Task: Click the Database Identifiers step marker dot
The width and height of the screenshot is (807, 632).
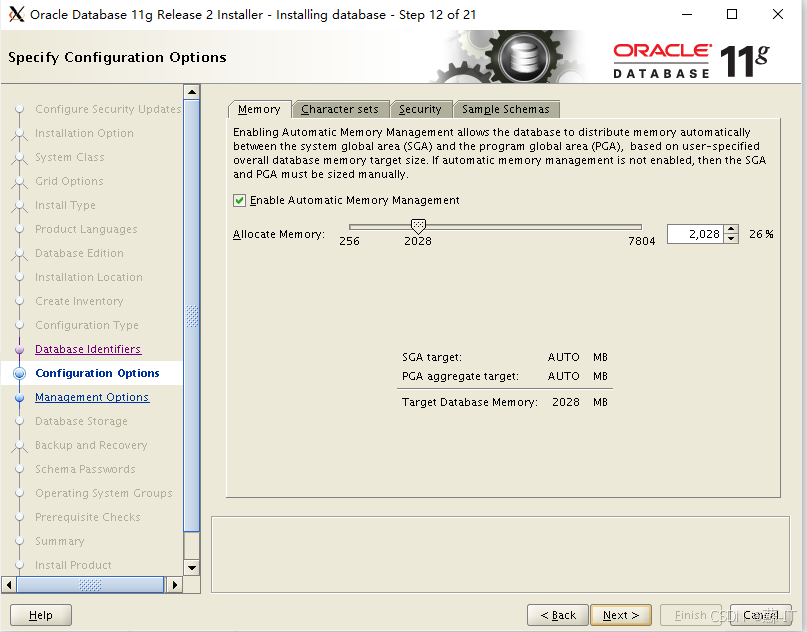Action: (x=19, y=349)
